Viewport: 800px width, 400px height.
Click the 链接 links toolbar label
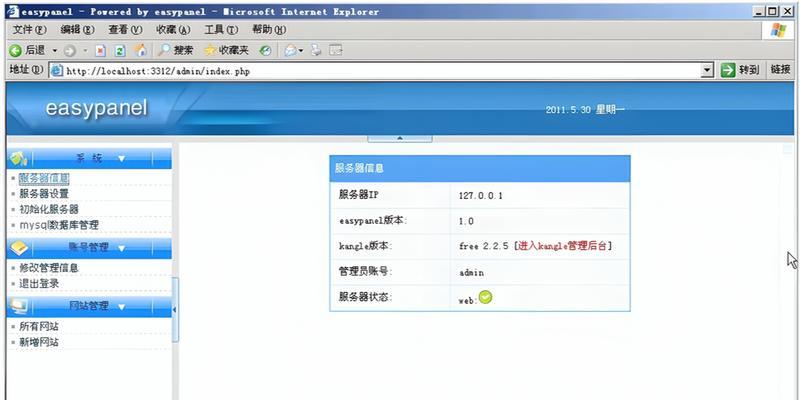pos(781,70)
